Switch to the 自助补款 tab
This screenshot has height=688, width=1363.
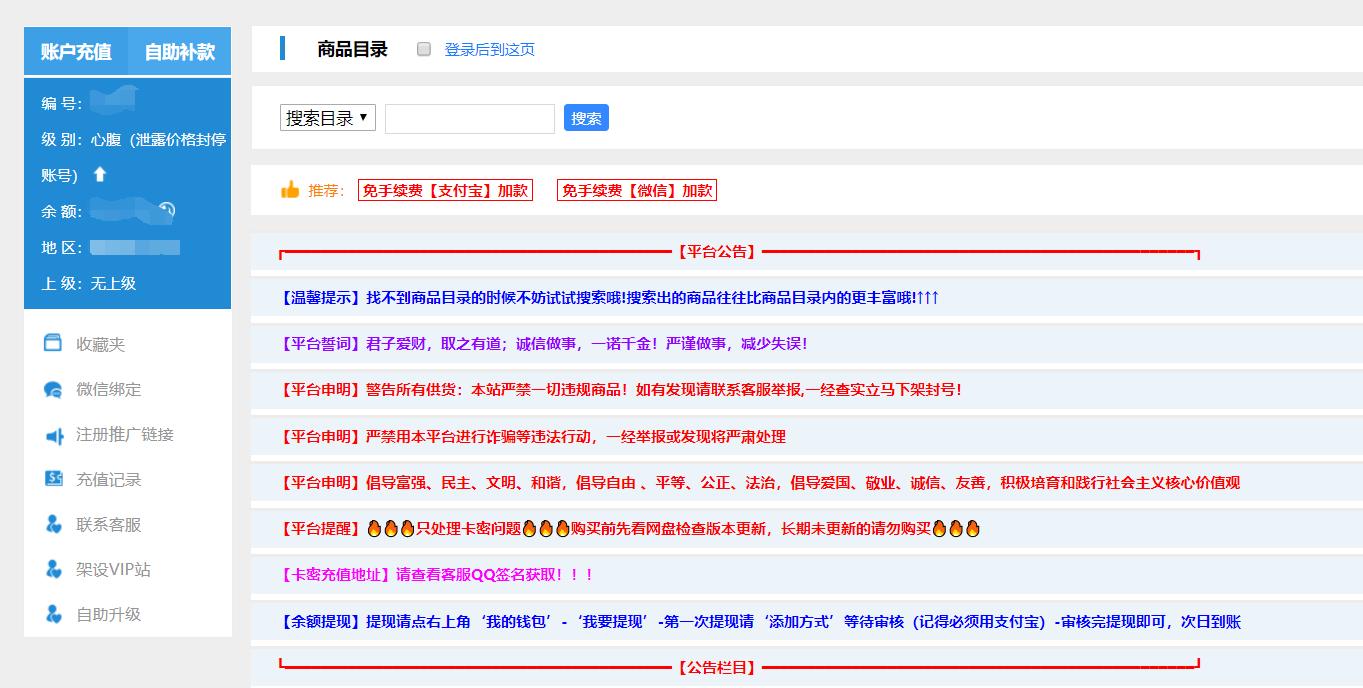coord(181,50)
